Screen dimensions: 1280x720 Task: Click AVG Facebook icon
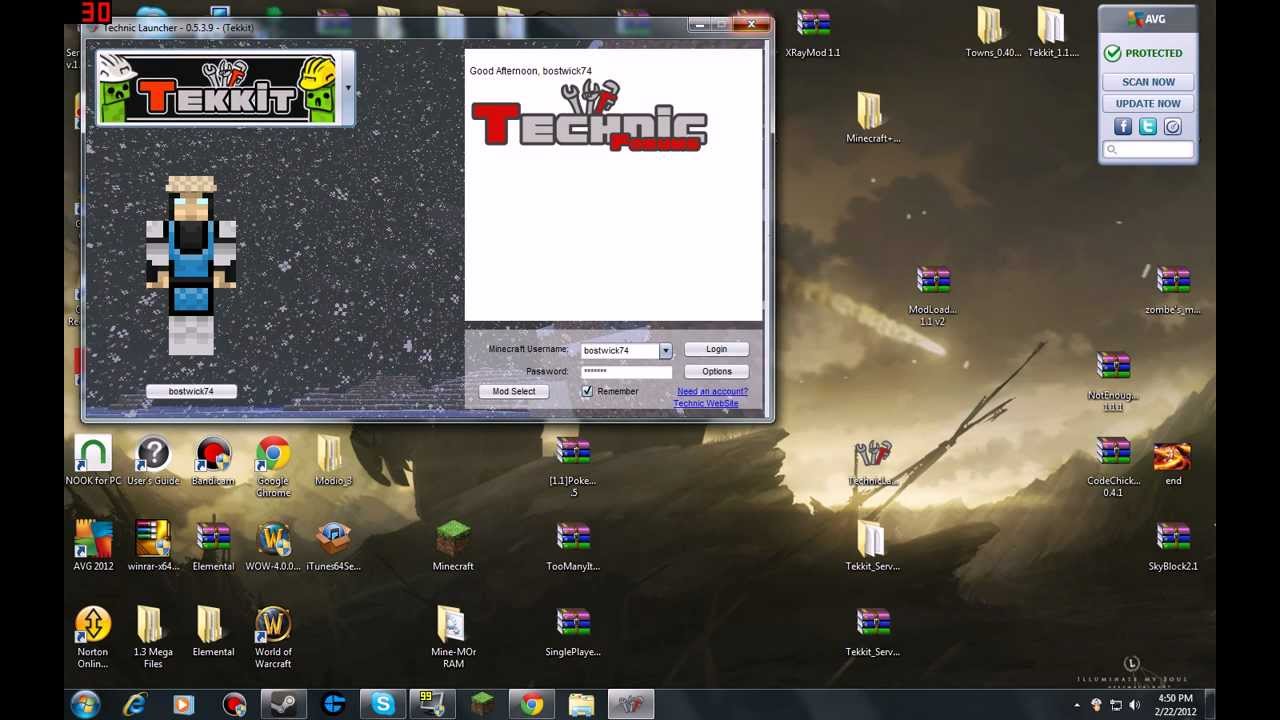1122,127
